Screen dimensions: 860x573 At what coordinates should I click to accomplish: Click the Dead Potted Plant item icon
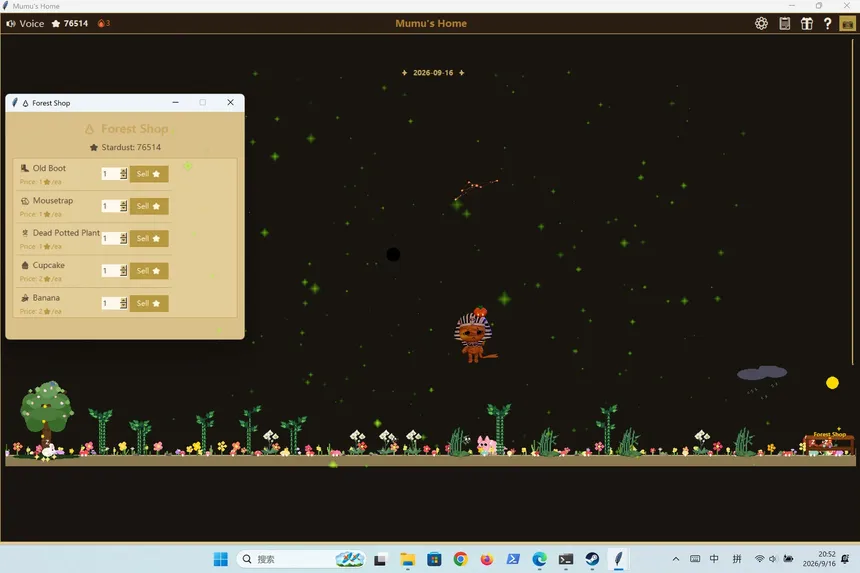pyautogui.click(x=25, y=232)
